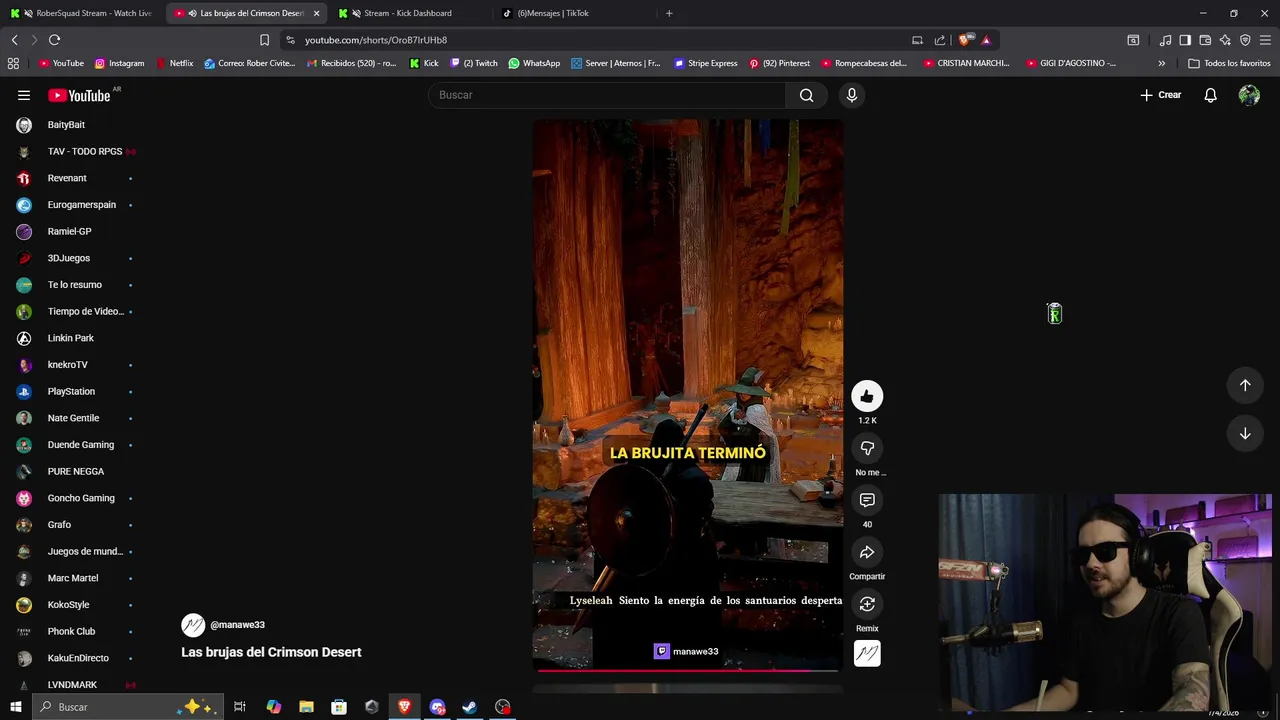Open the Remix option
Screen dimensions: 1280x720
(867, 604)
